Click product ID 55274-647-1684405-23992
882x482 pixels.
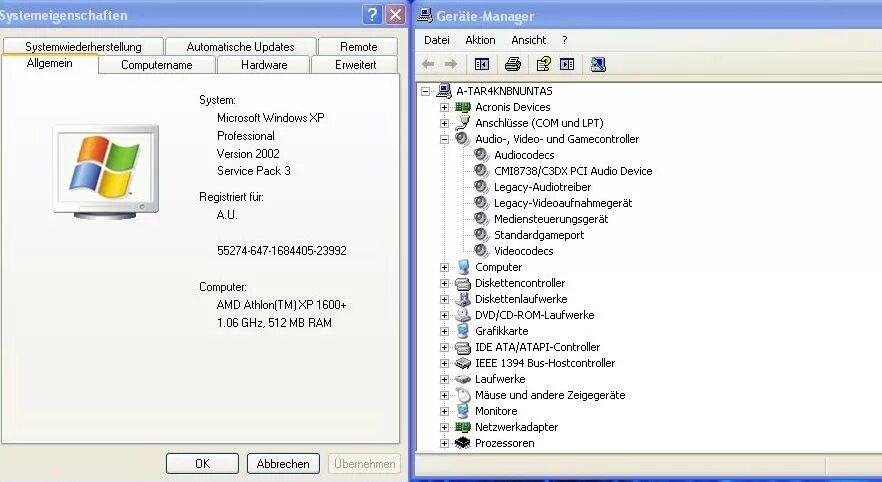pyautogui.click(x=282, y=251)
